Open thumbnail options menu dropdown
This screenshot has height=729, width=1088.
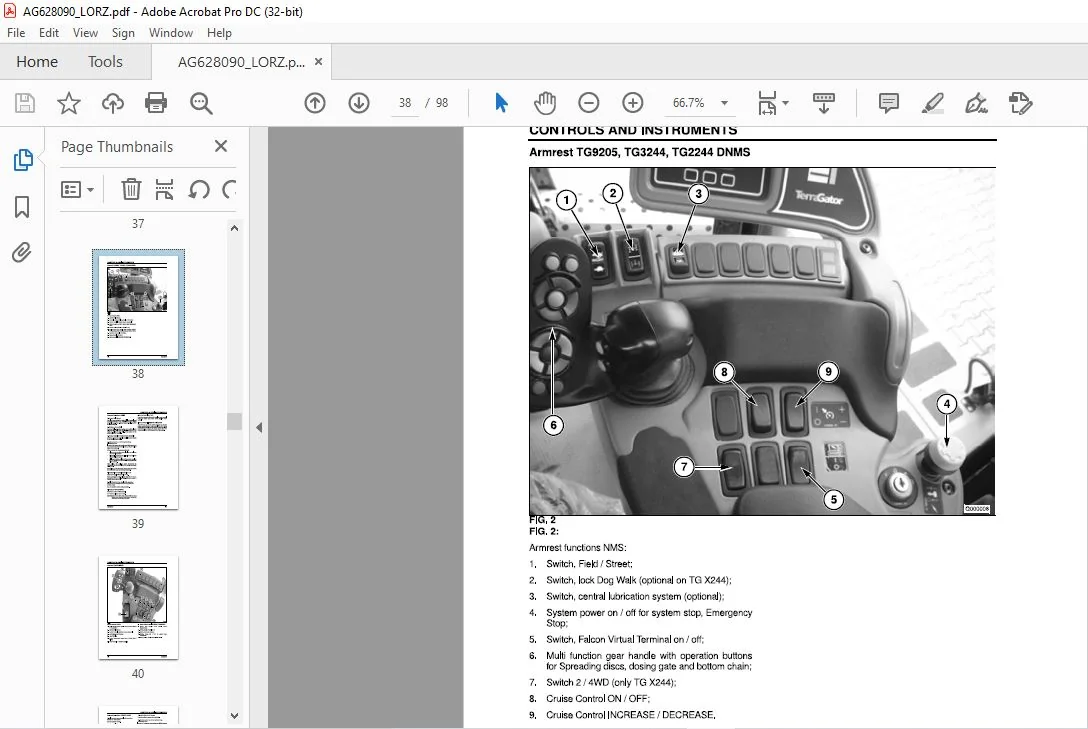click(x=77, y=189)
